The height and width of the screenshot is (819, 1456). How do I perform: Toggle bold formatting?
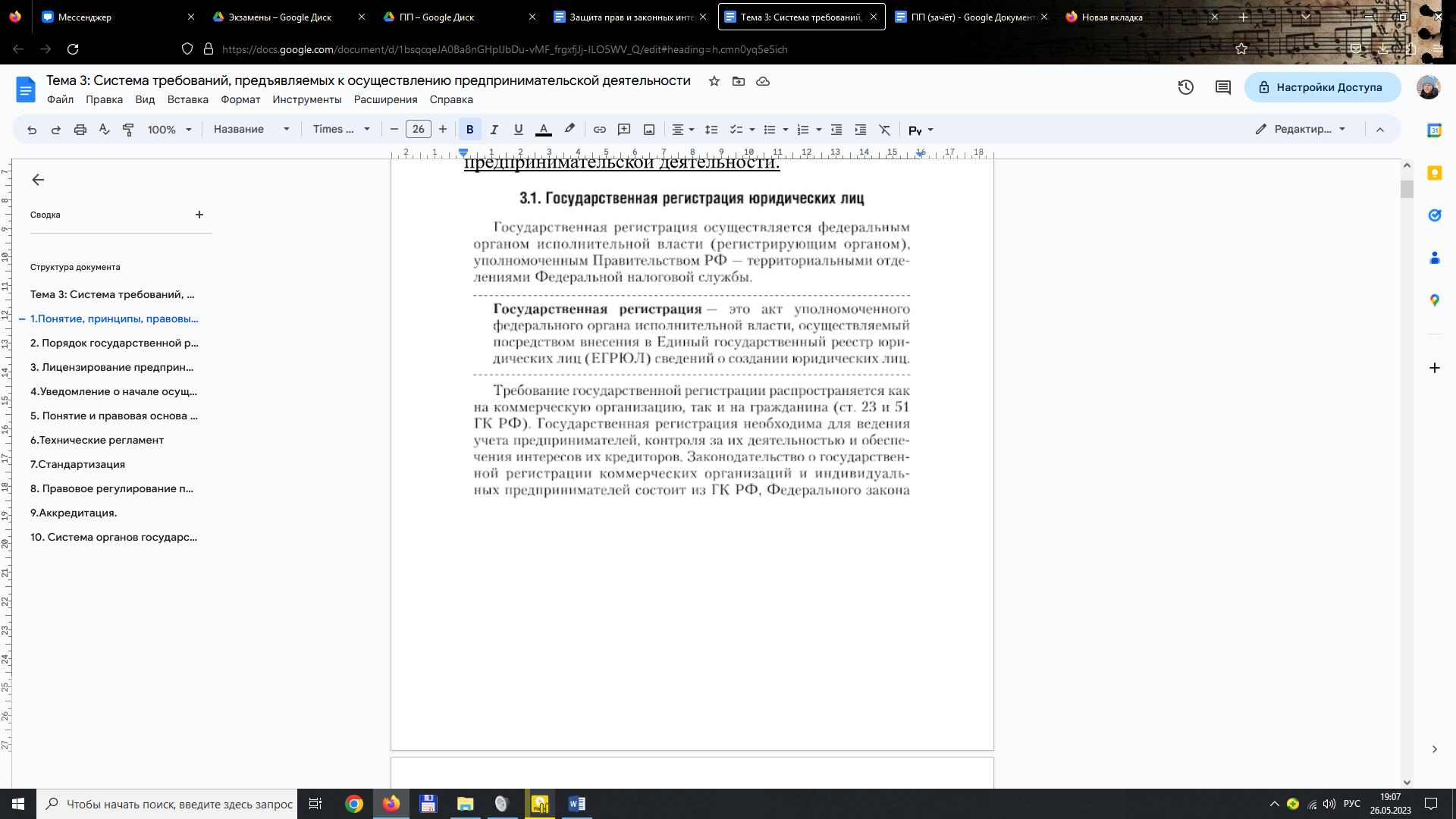click(x=470, y=130)
